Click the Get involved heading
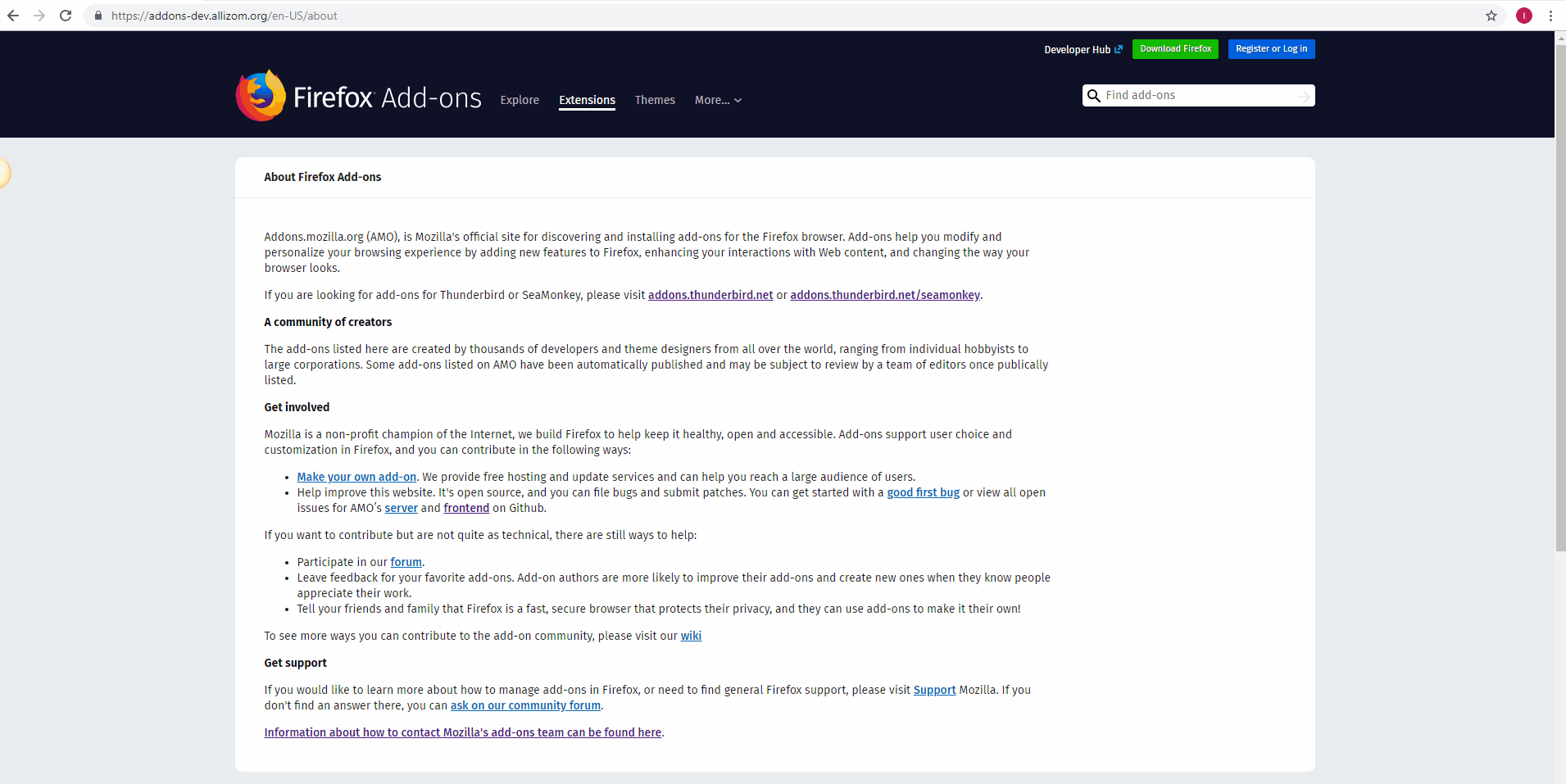 [297, 407]
